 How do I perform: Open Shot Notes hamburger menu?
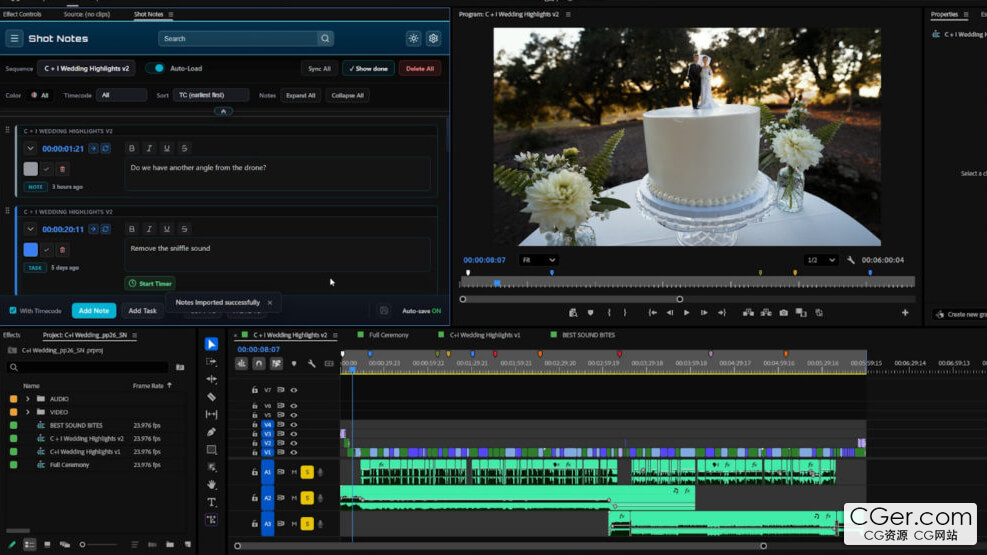click(14, 38)
